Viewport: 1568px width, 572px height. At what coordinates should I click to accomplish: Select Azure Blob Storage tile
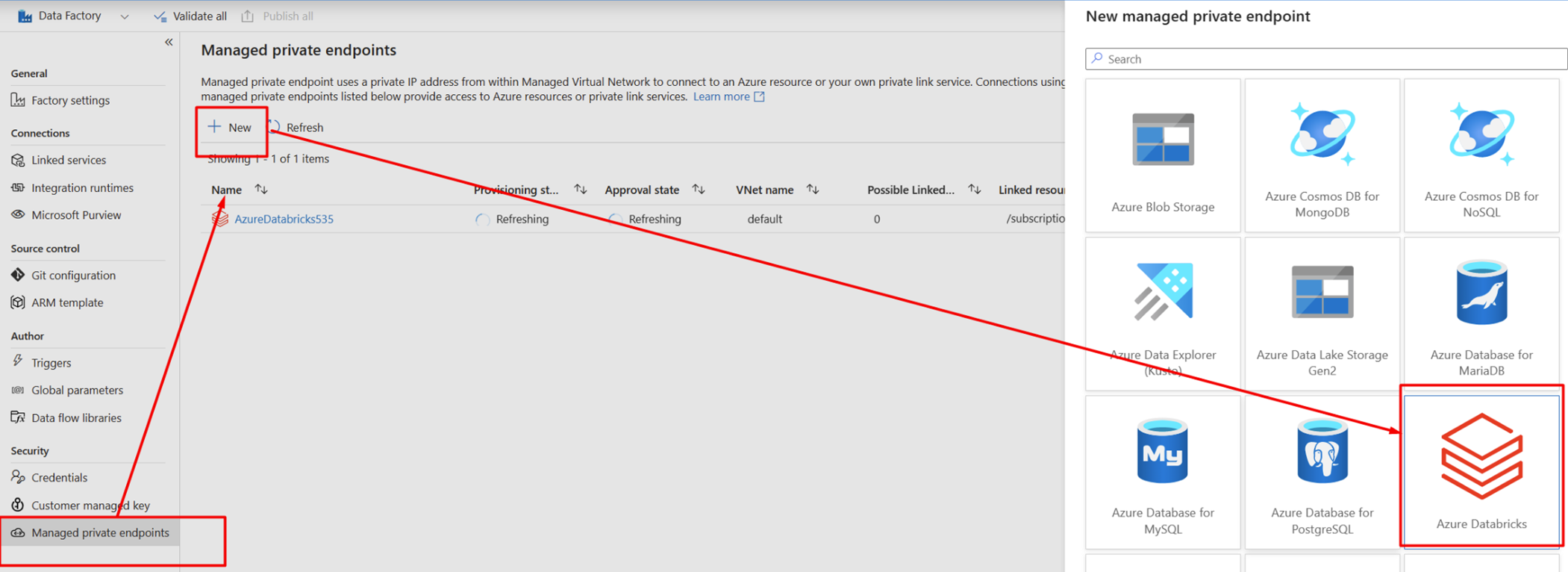click(x=1163, y=155)
